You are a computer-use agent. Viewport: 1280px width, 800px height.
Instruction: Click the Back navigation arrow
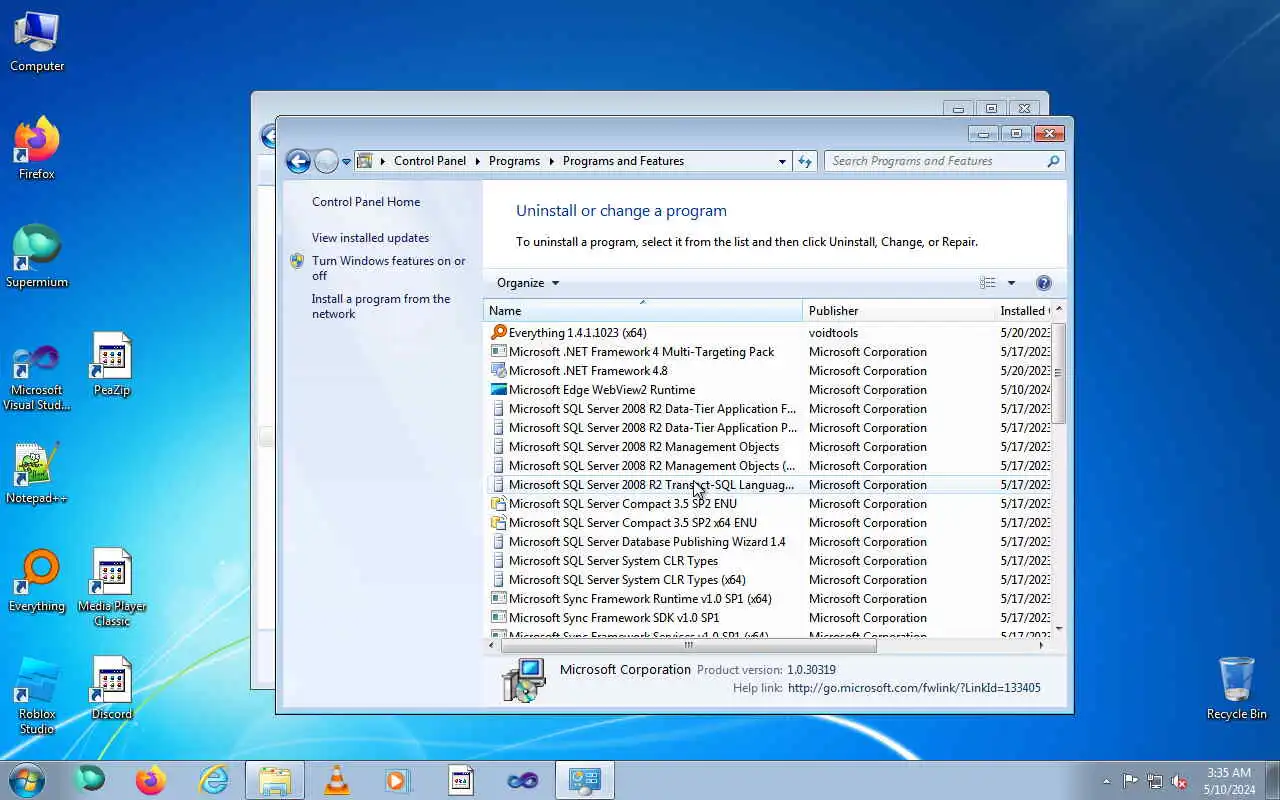[298, 161]
